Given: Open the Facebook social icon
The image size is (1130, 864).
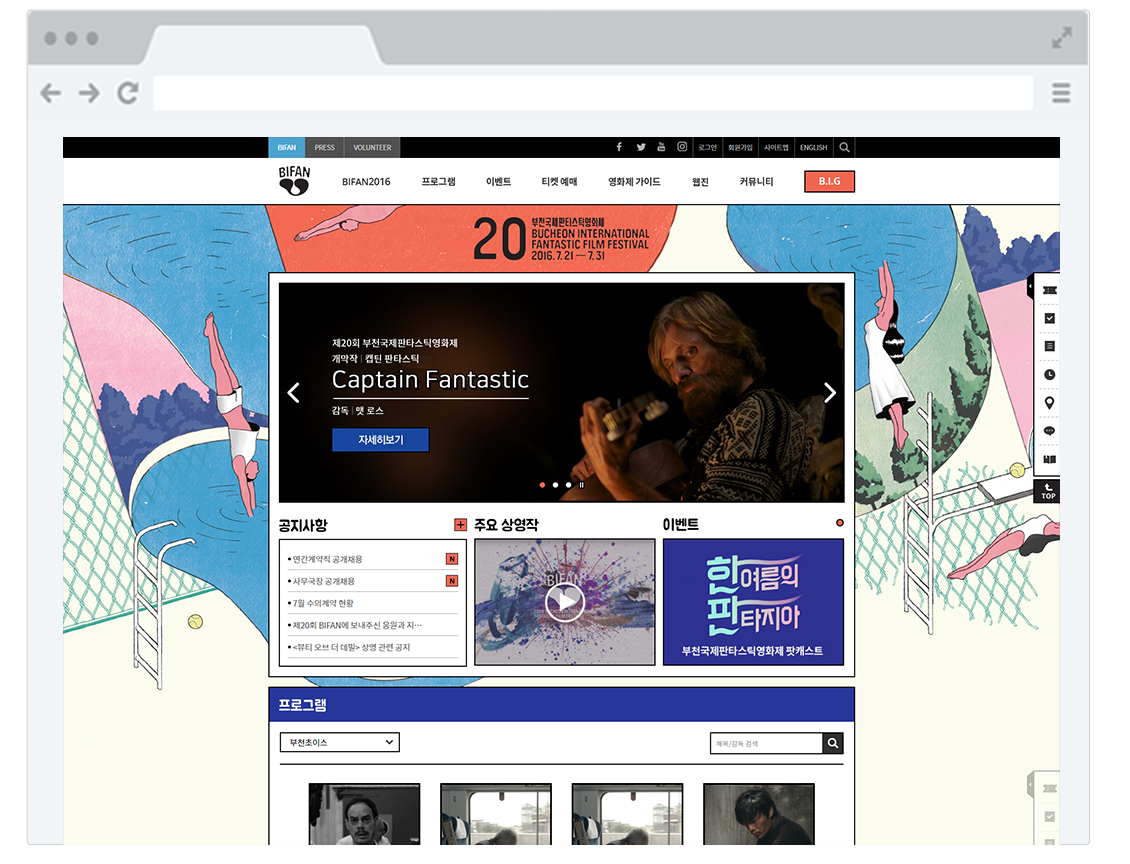Looking at the screenshot, I should (618, 147).
